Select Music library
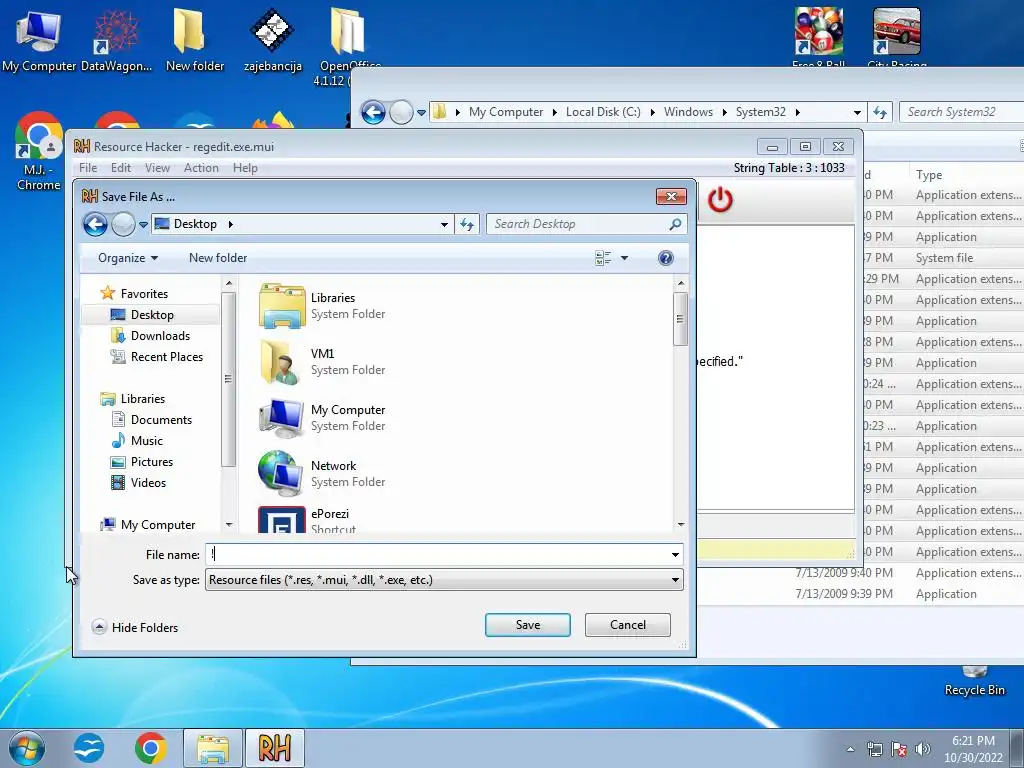The height and width of the screenshot is (768, 1024). coord(146,441)
